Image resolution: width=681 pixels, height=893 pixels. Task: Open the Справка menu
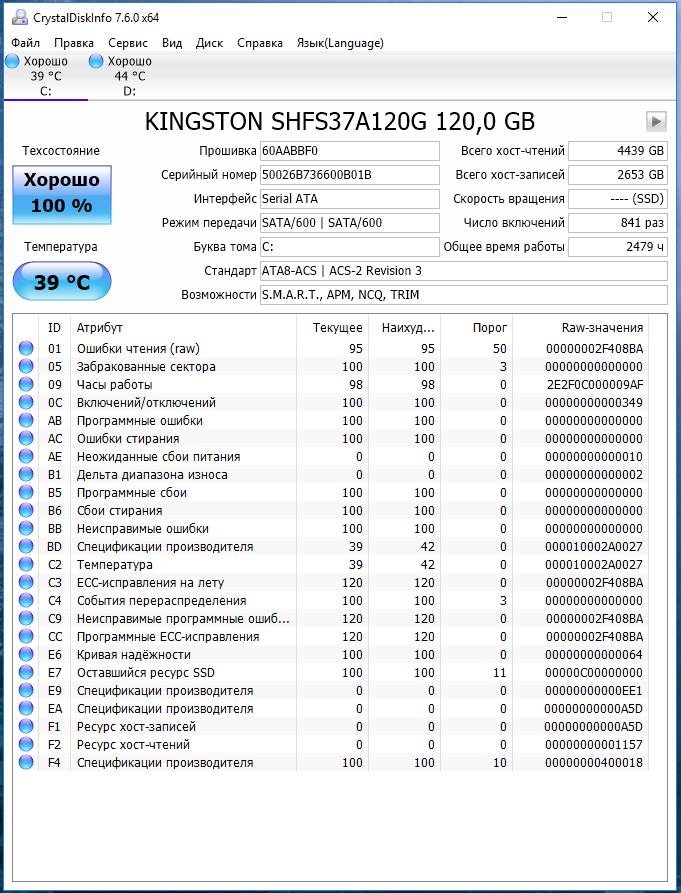260,43
